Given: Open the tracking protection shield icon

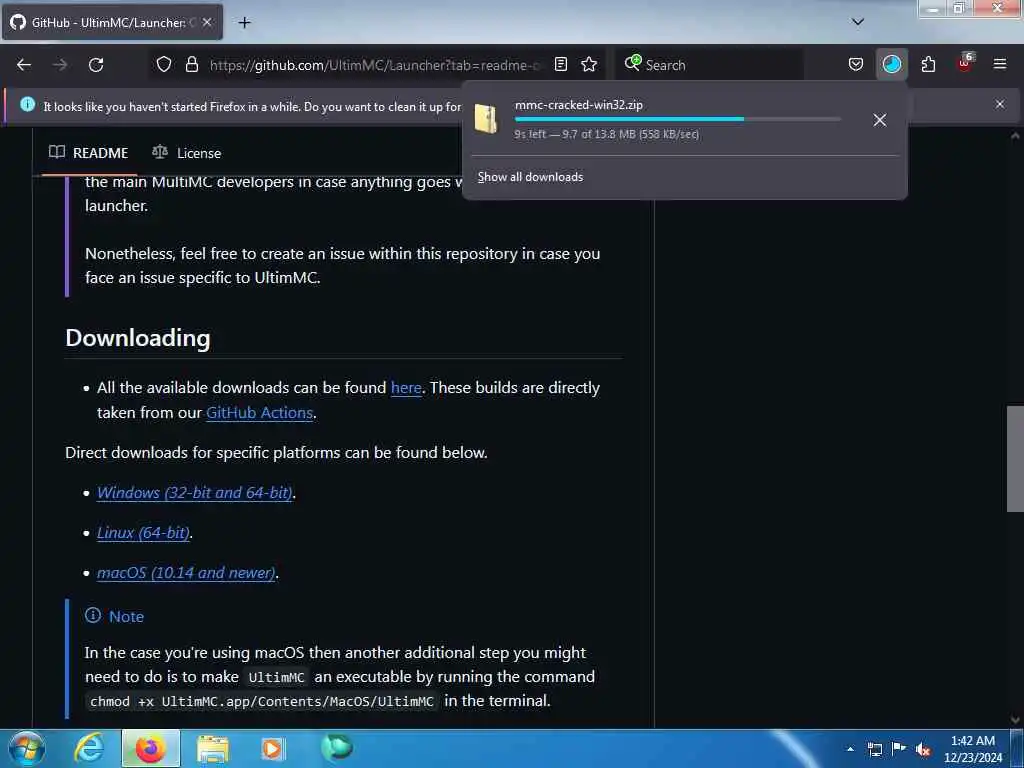Looking at the screenshot, I should 164,64.
